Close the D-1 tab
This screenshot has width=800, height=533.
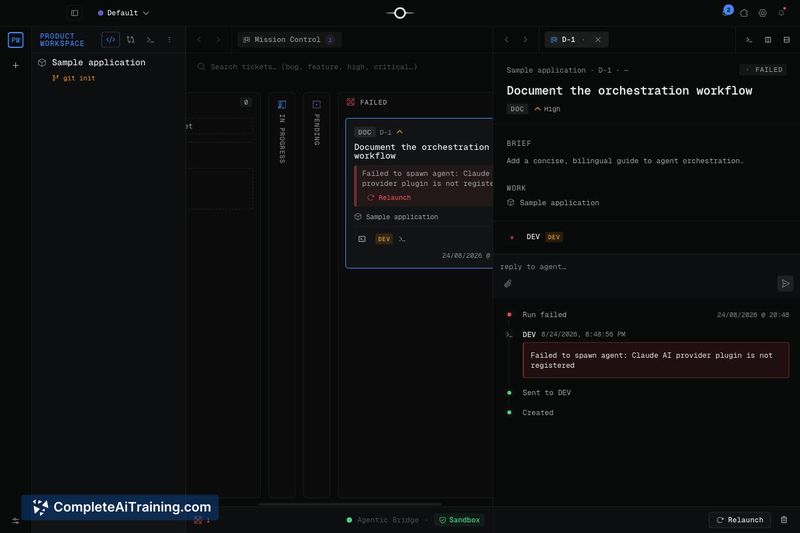click(598, 40)
